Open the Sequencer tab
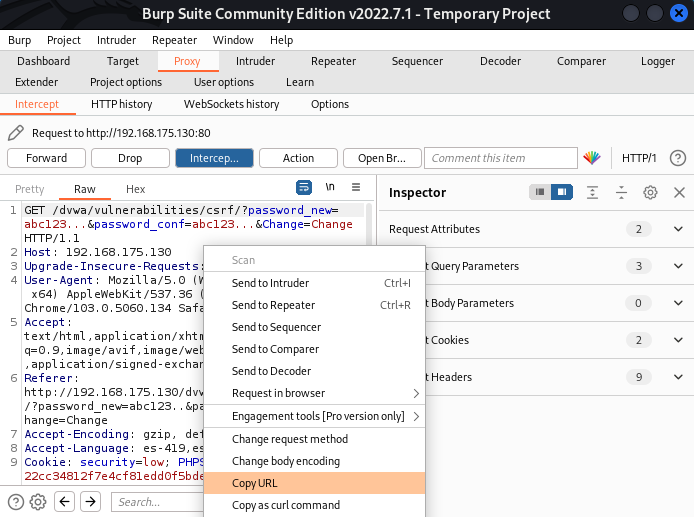This screenshot has height=517, width=694. point(417,61)
